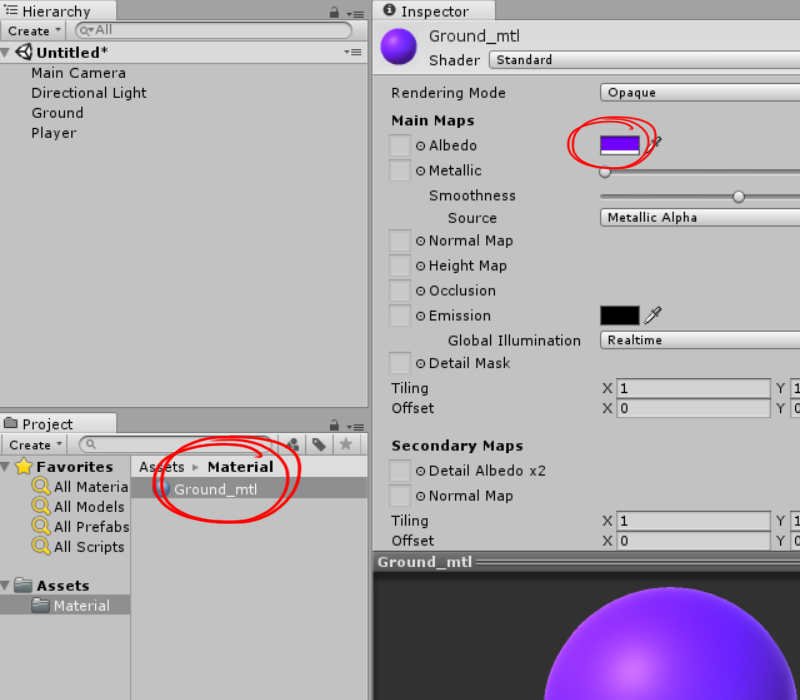800x700 pixels.
Task: Click the Search by Label tag icon
Action: click(319, 444)
